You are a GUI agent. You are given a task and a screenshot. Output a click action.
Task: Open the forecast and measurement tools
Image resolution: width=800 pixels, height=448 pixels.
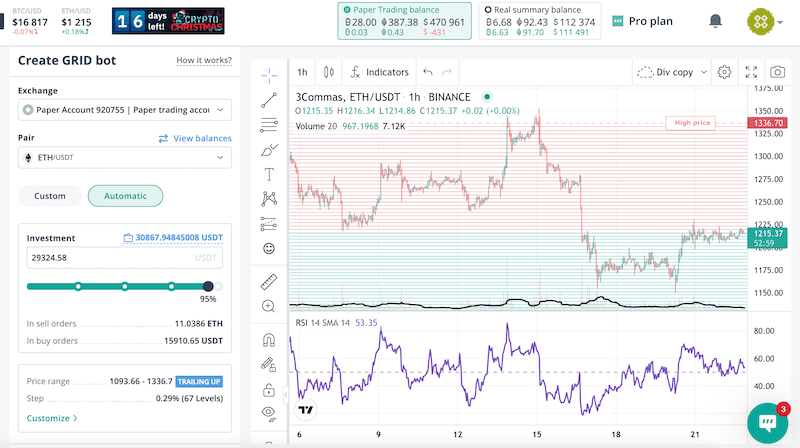coord(269,223)
